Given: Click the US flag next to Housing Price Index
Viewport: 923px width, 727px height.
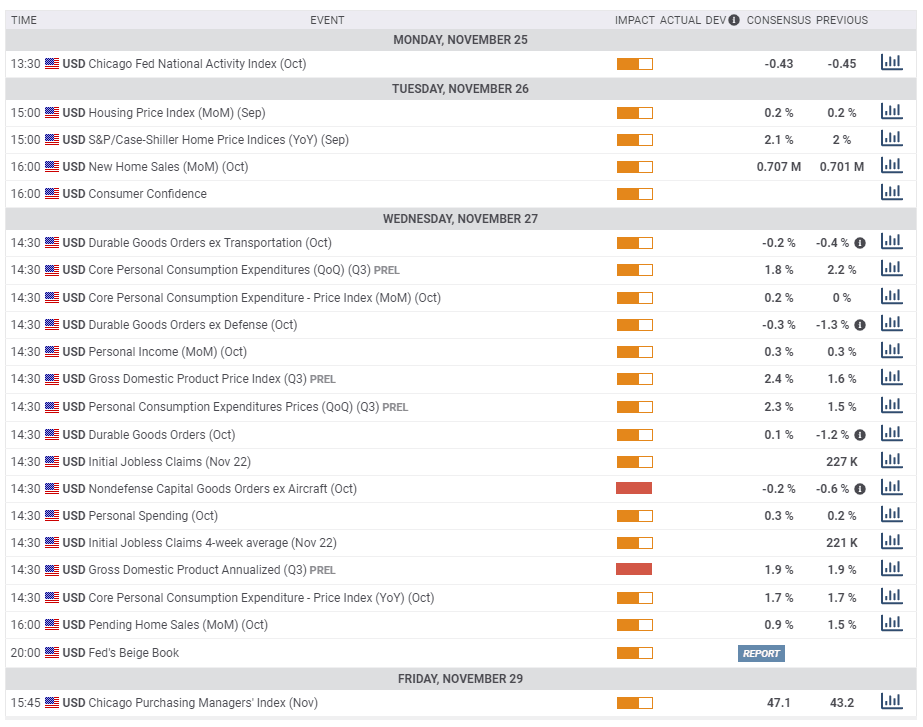Looking at the screenshot, I should click(53, 112).
